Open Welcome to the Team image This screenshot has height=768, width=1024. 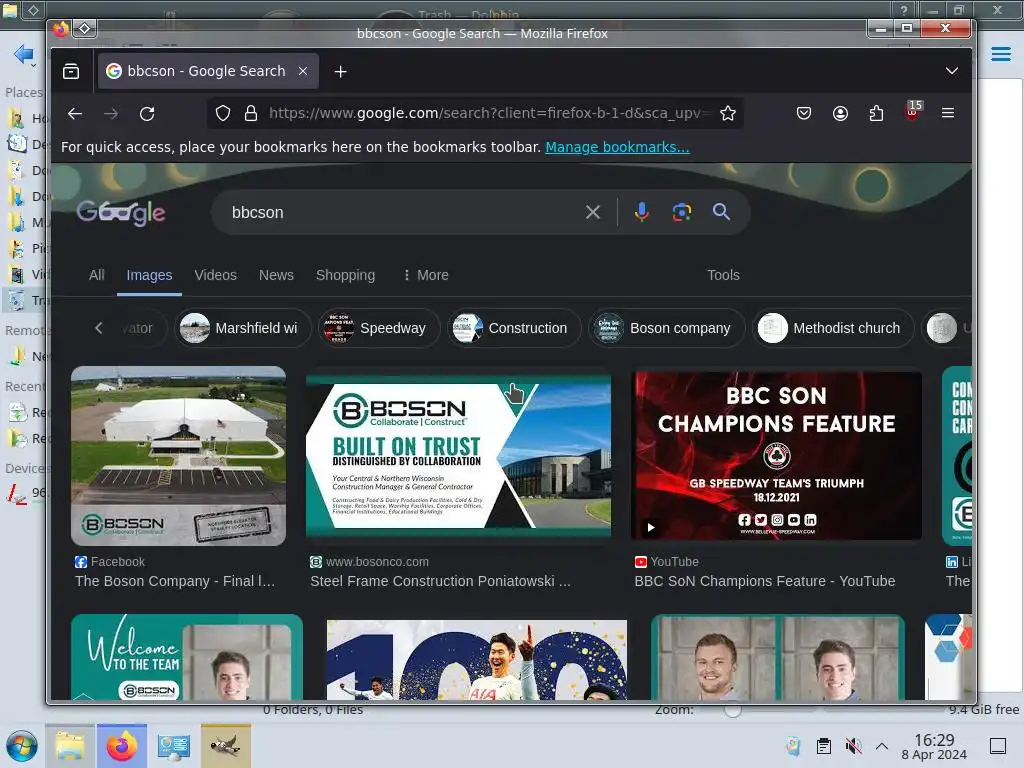pyautogui.click(x=187, y=657)
